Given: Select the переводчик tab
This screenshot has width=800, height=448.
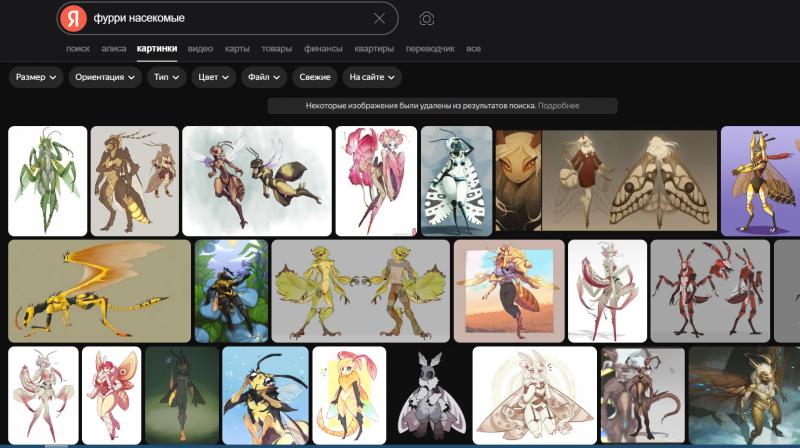Looking at the screenshot, I should (431, 48).
